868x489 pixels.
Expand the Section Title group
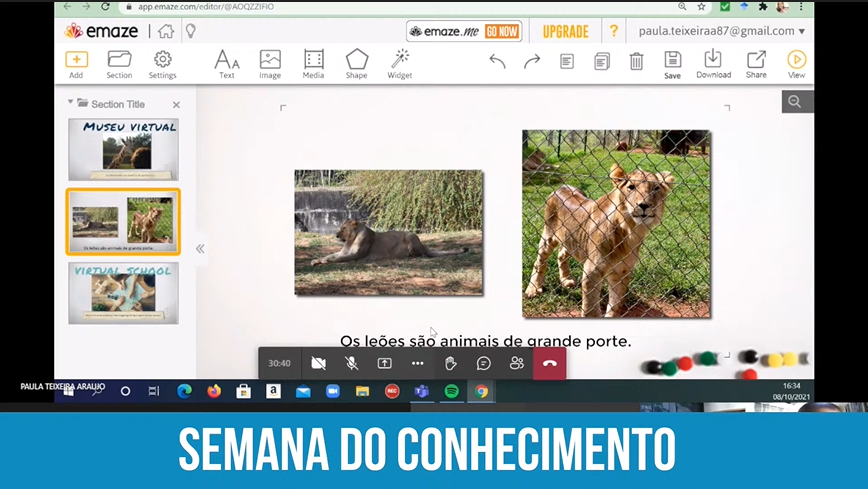click(x=71, y=103)
